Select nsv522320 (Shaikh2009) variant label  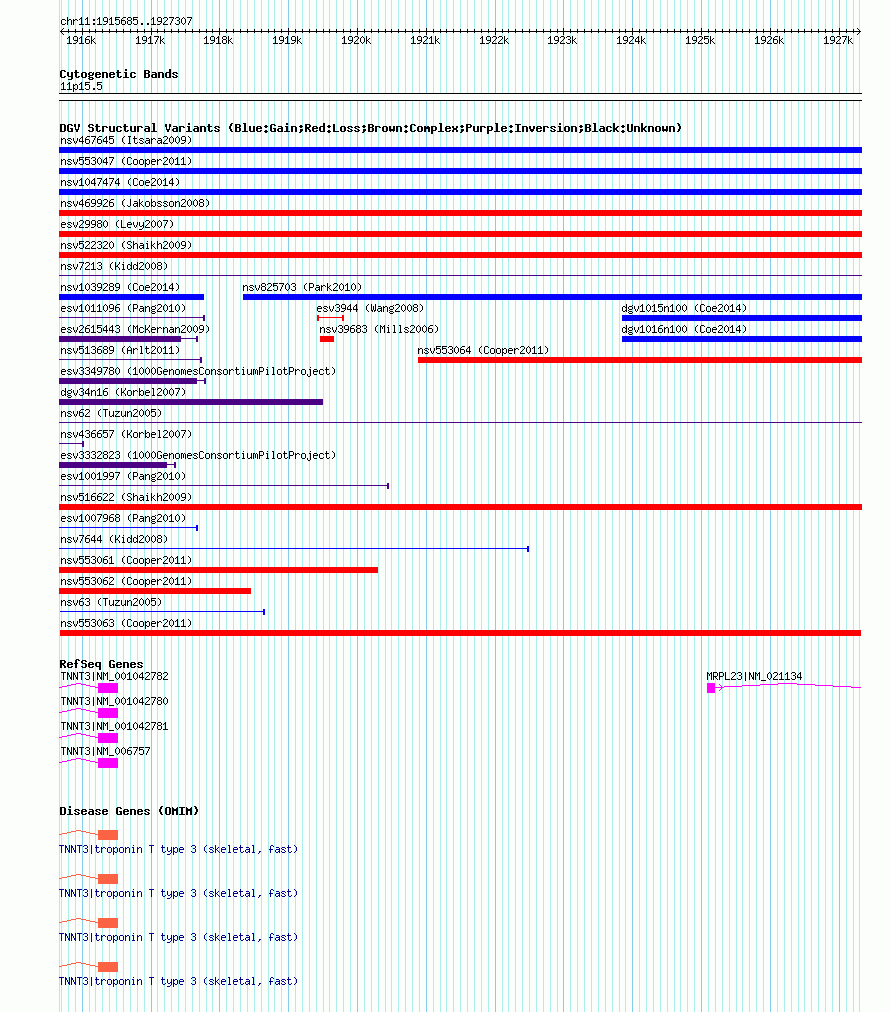tap(126, 245)
